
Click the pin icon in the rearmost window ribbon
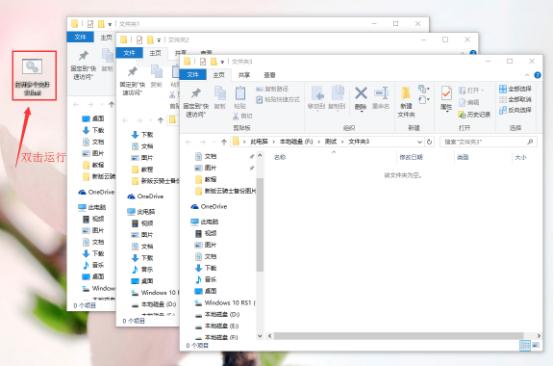coord(84,55)
